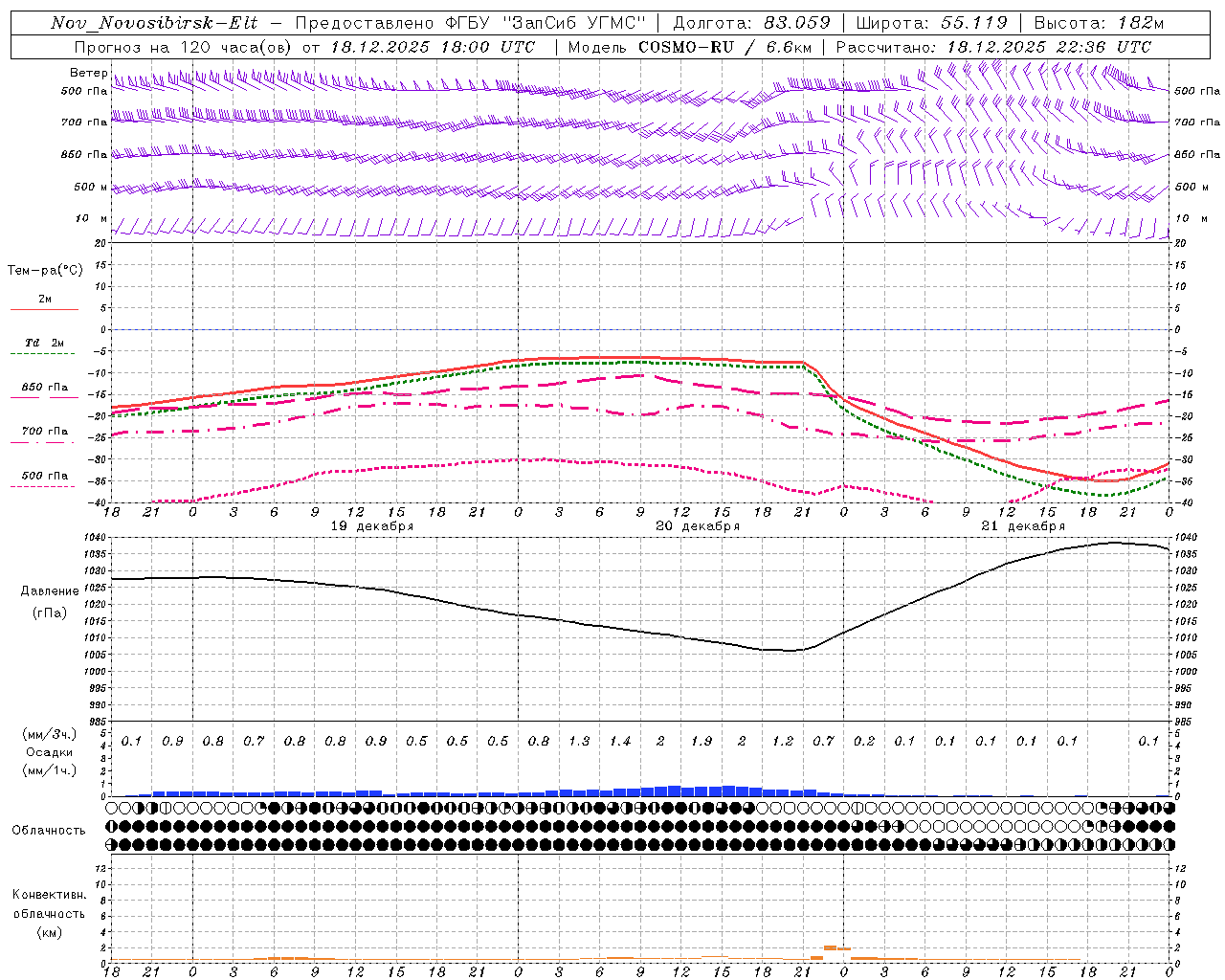Click the Ветер wind panel label
Viewport: 1225px width, 980px height.
(88, 73)
